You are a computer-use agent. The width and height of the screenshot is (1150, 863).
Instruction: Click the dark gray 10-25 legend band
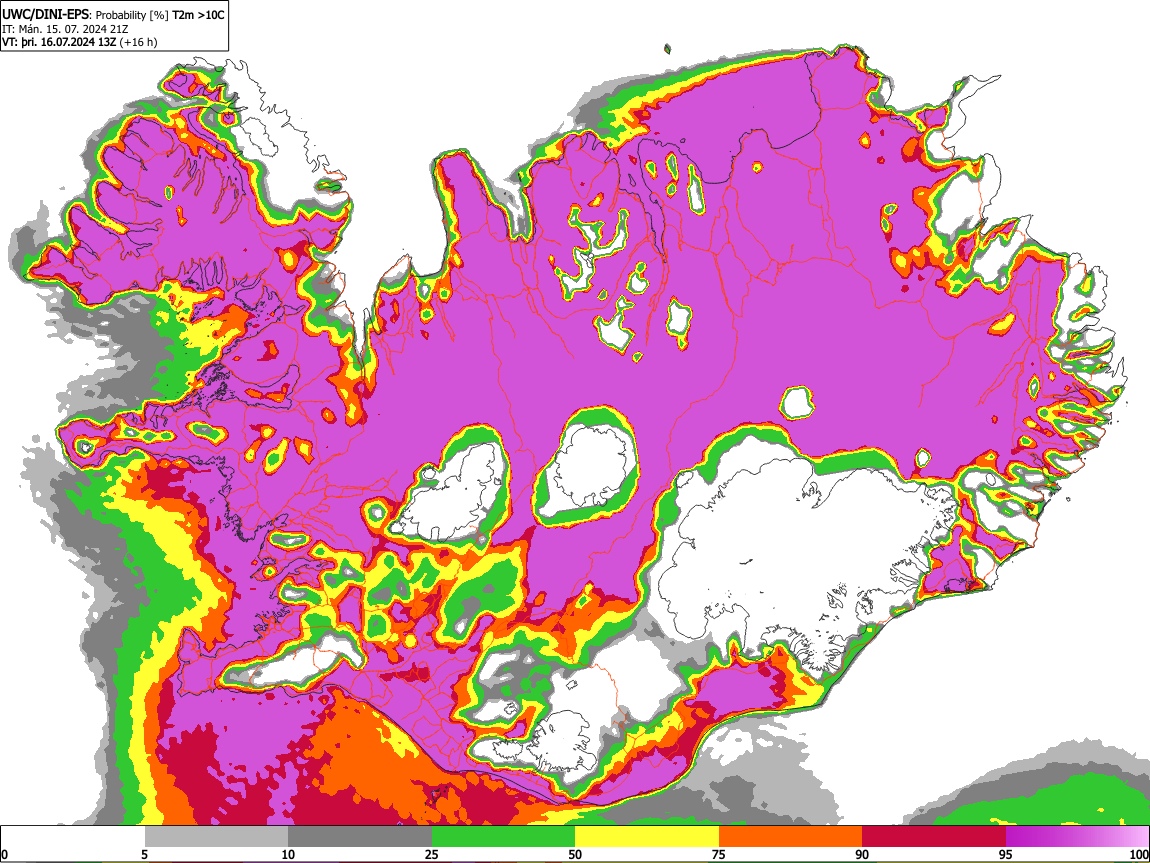point(360,836)
